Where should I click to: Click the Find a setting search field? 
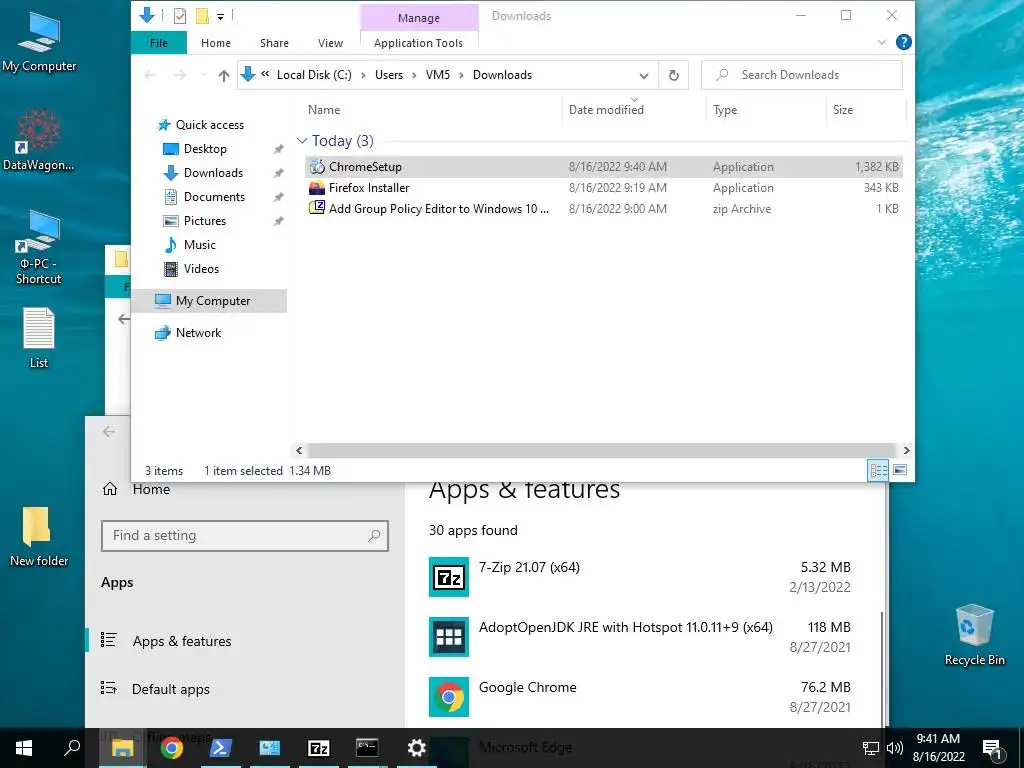coord(245,536)
